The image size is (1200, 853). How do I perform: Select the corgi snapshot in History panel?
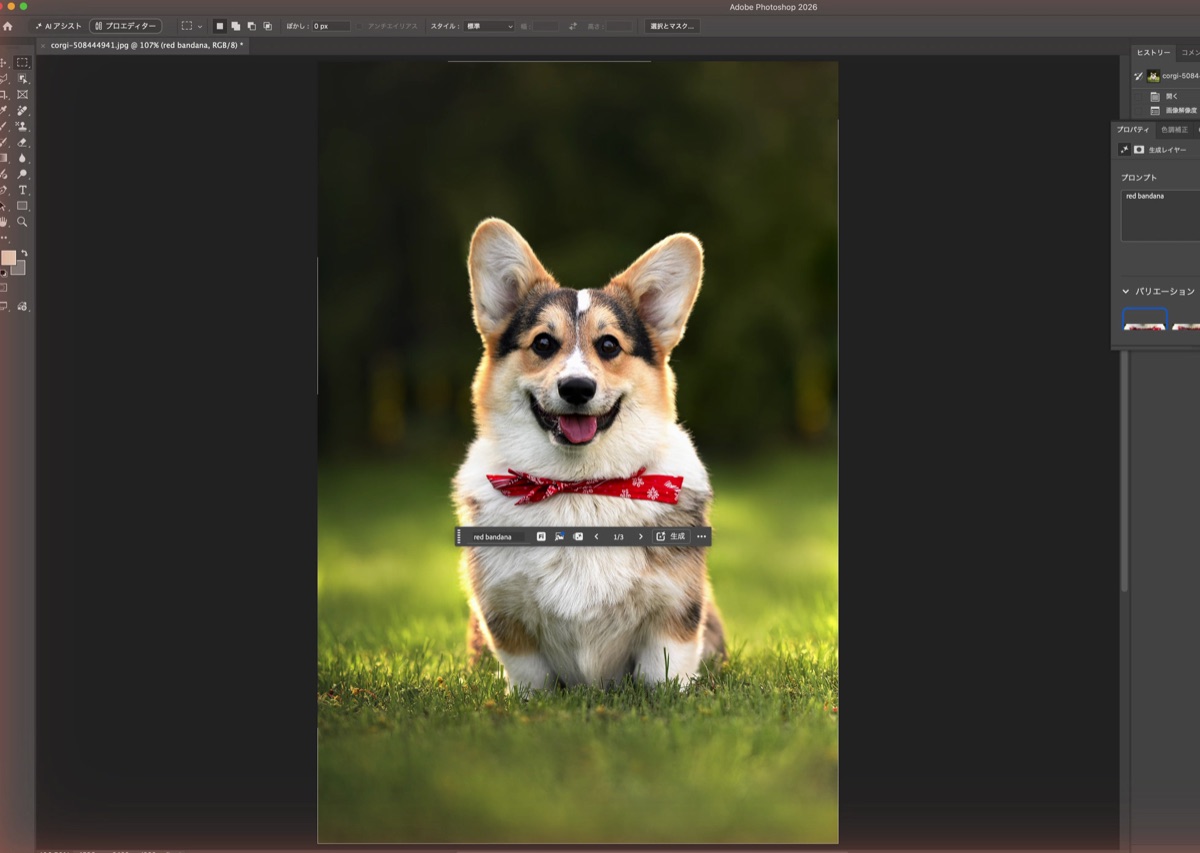[x=1173, y=76]
